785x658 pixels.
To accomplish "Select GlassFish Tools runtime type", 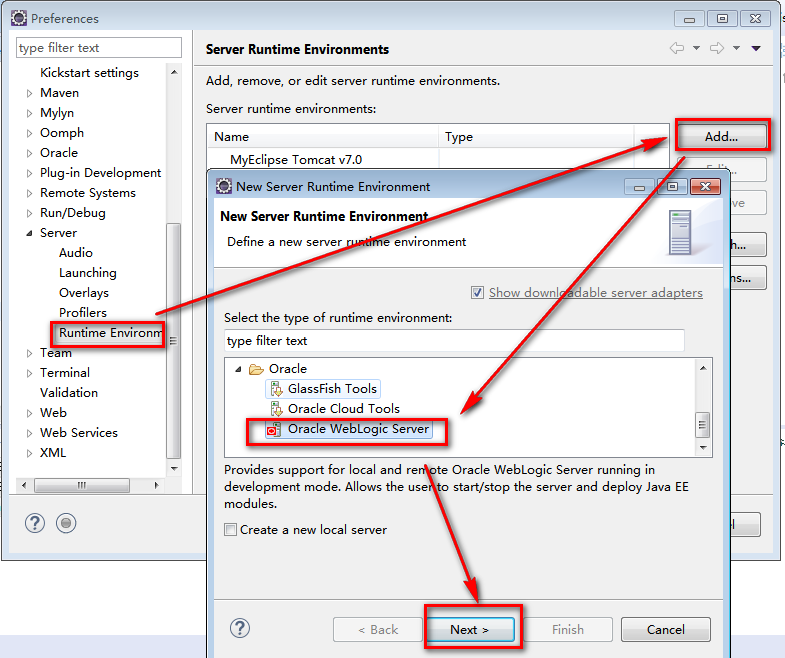I will [x=332, y=389].
